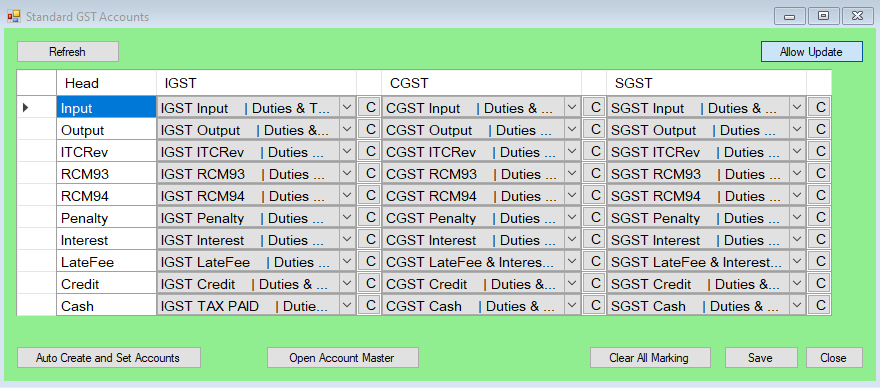
Task: Select the Output cell in Head column
Action: [x=106, y=129]
